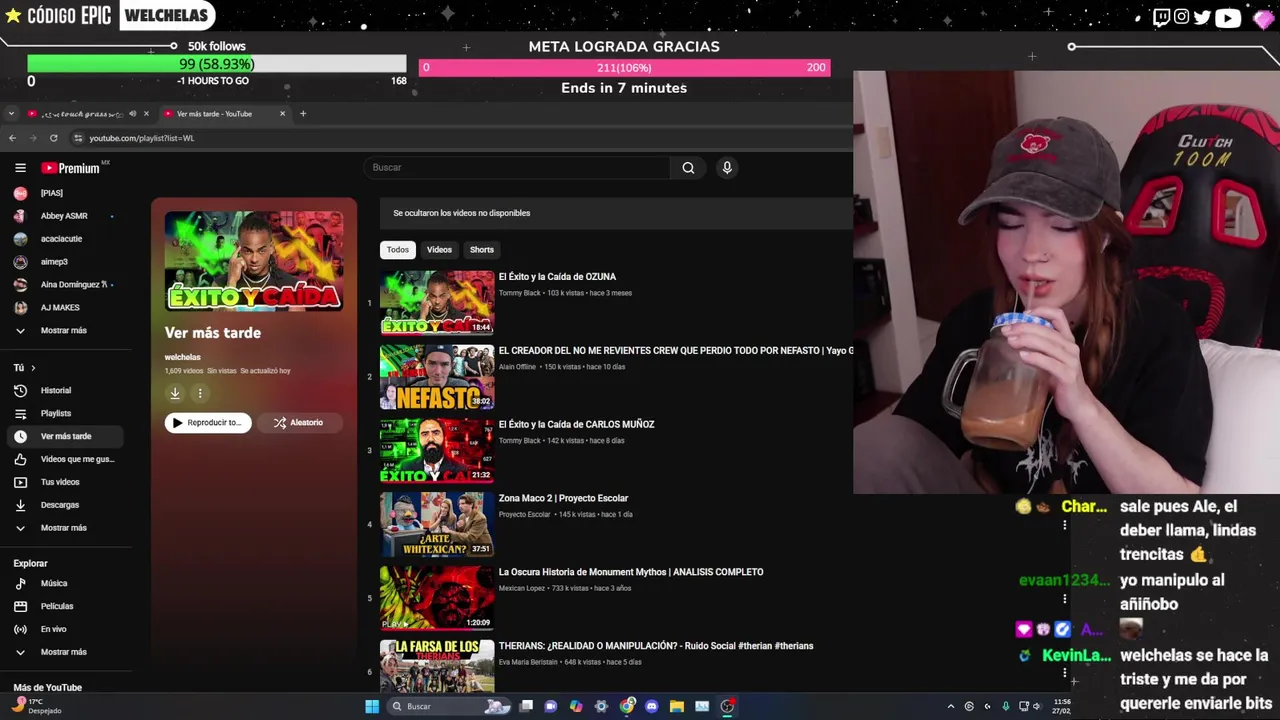Open File Explorer from taskbar
Image resolution: width=1280 pixels, height=720 pixels.
tap(677, 706)
